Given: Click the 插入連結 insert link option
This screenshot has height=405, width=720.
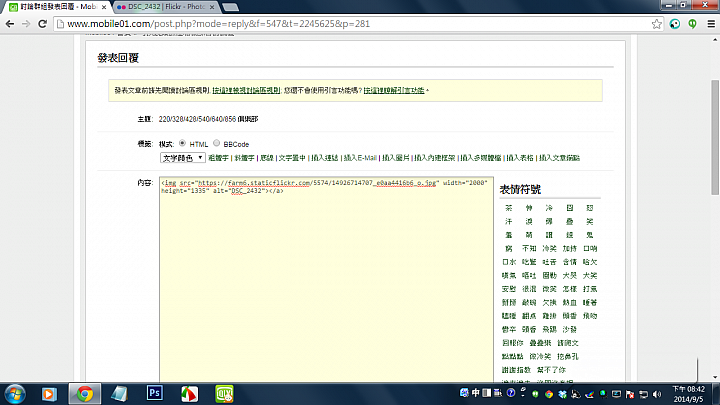Looking at the screenshot, I should [x=325, y=158].
